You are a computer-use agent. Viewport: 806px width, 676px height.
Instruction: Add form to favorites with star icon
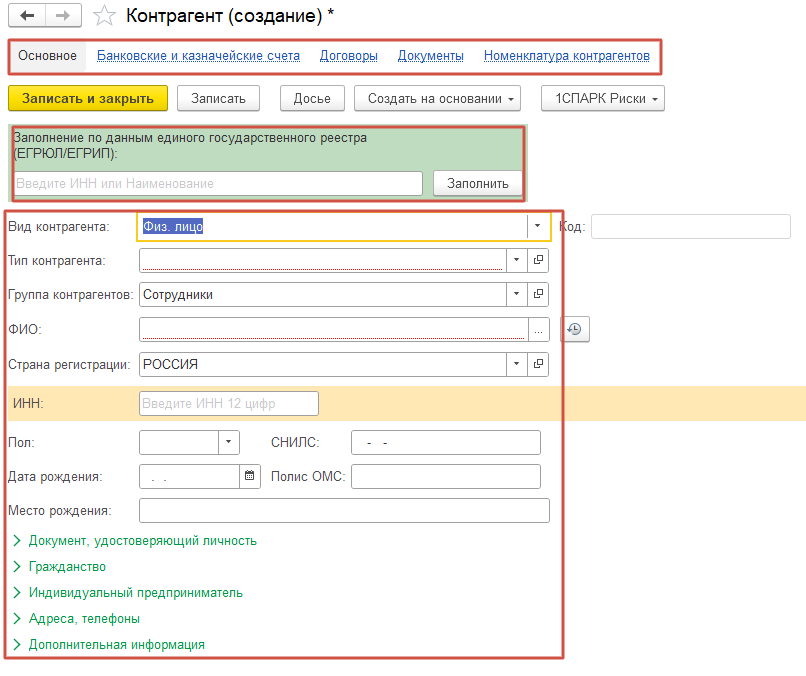104,15
